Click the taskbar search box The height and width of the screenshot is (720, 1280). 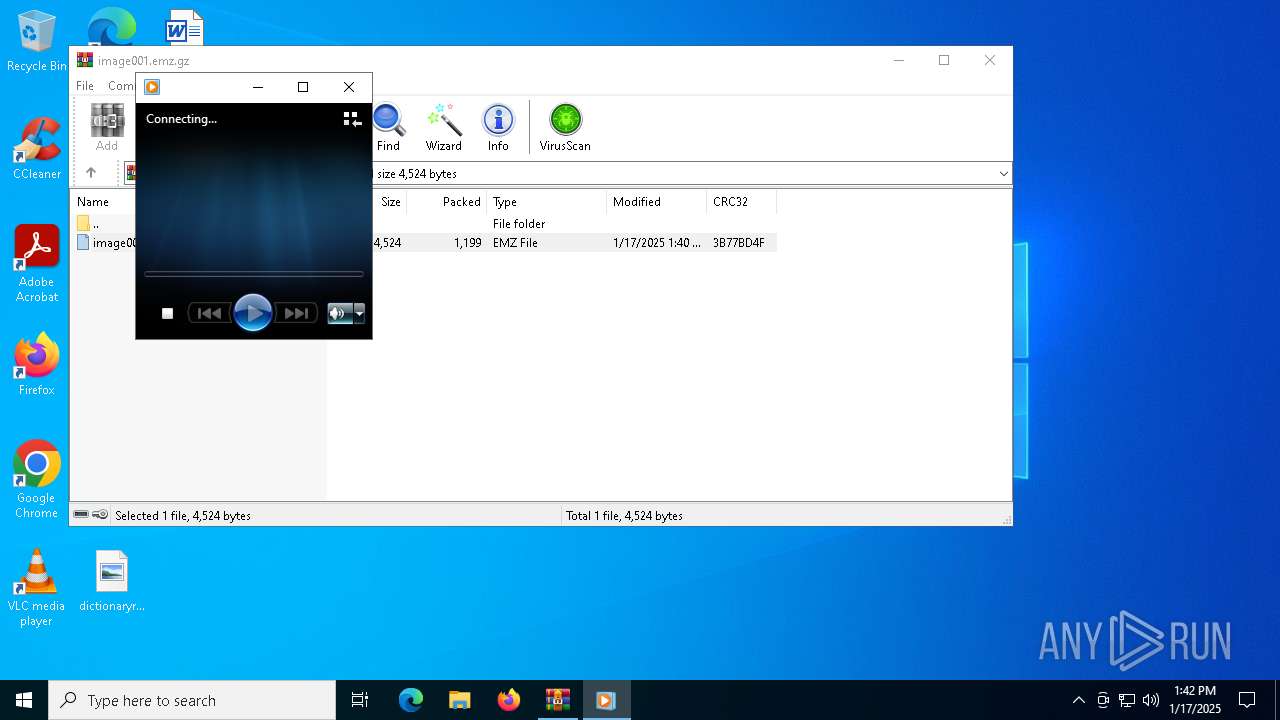(x=192, y=700)
